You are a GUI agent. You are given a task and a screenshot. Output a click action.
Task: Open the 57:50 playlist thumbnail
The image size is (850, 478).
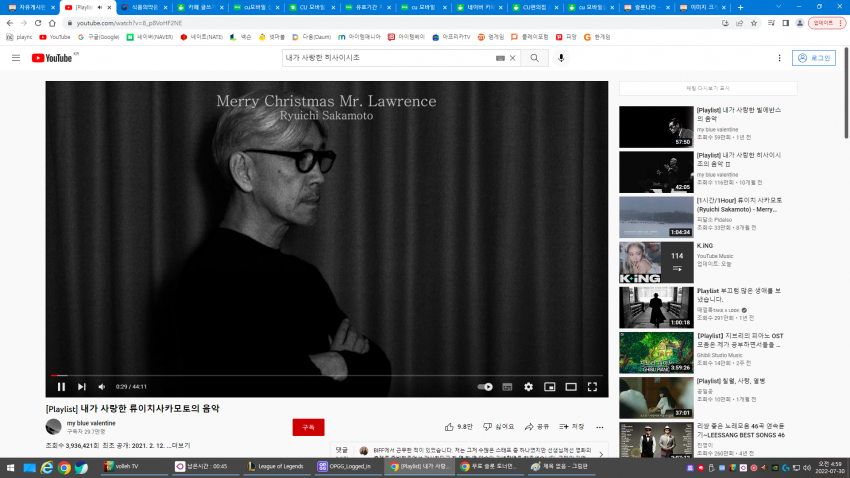point(656,127)
